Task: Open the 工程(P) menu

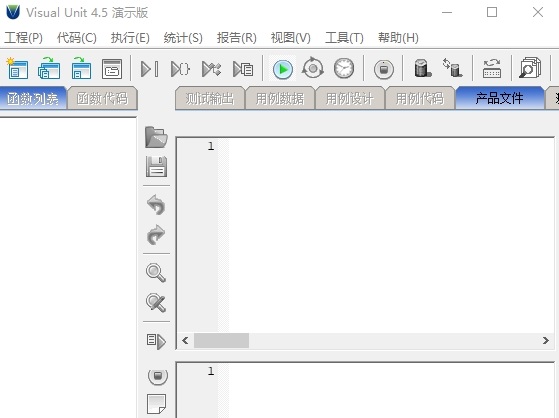Action: [x=24, y=37]
